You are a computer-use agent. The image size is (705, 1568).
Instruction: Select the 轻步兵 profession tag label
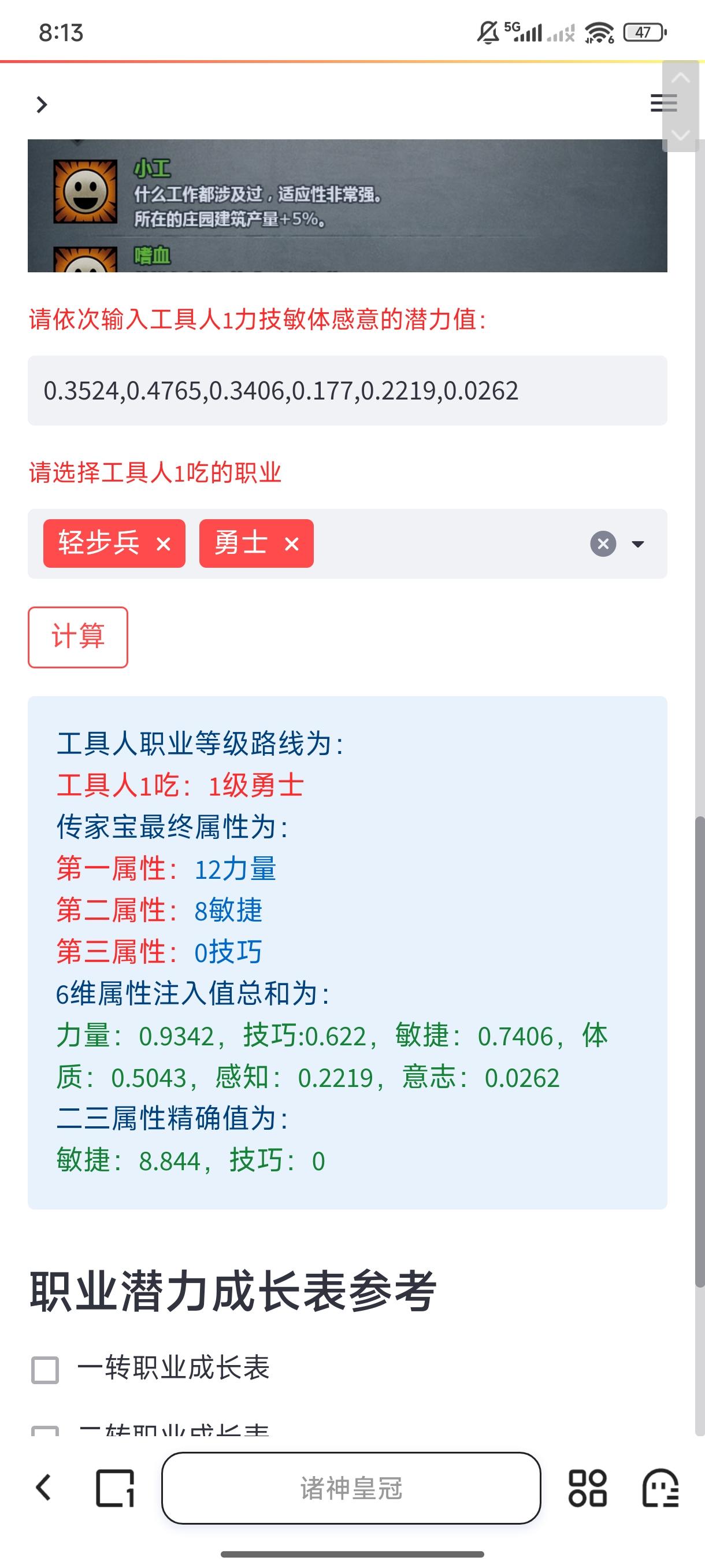coord(99,543)
